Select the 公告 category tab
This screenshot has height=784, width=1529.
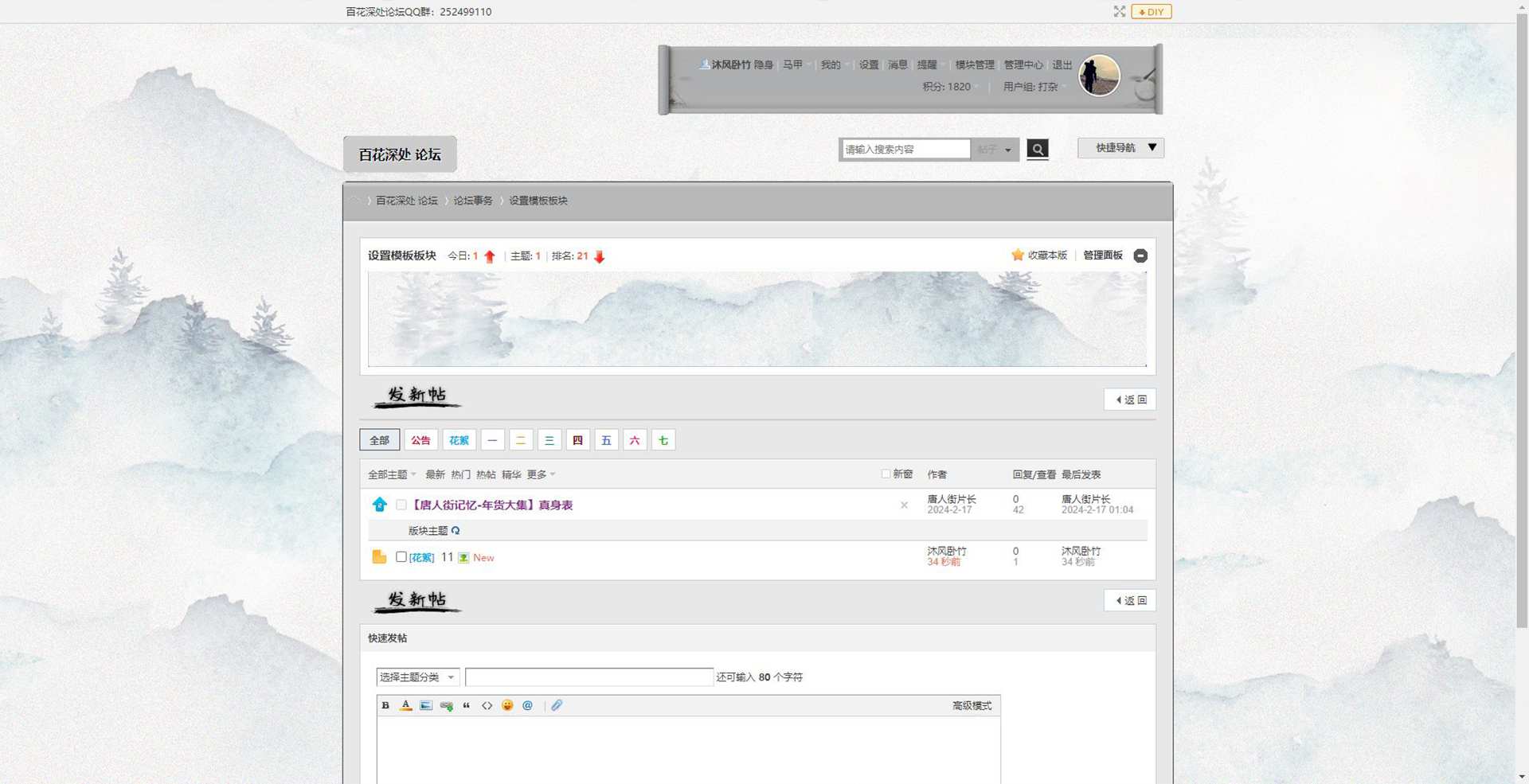(420, 440)
